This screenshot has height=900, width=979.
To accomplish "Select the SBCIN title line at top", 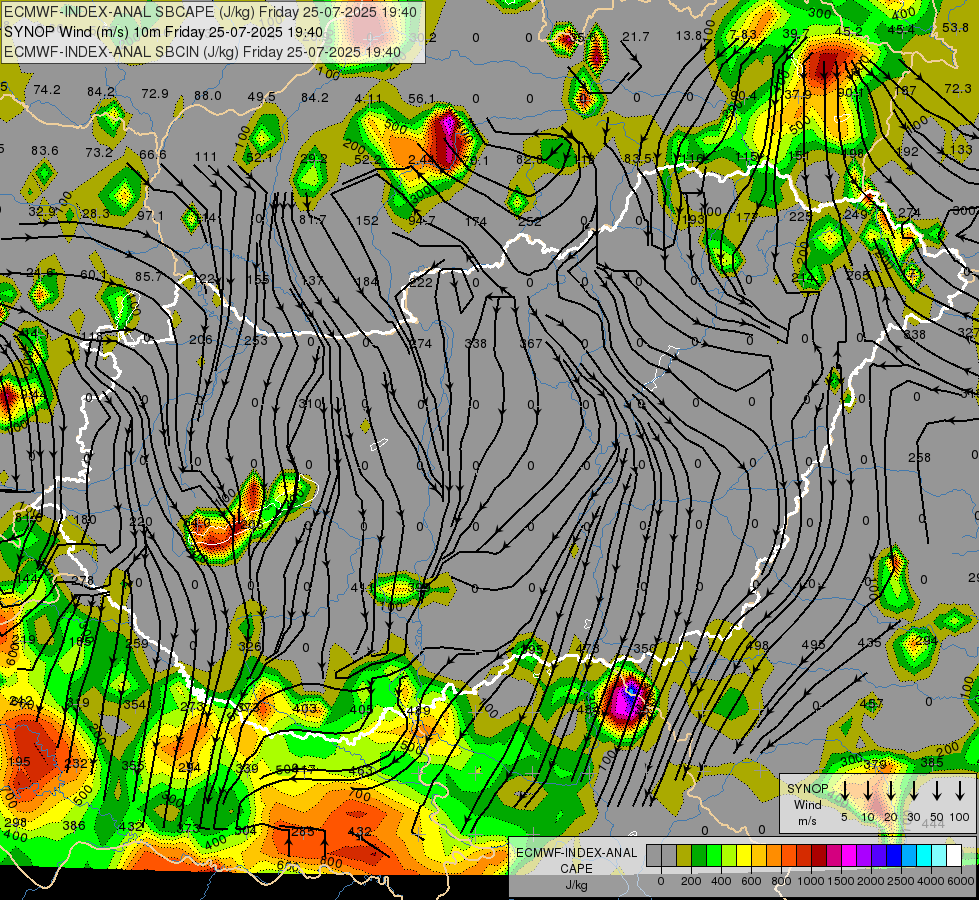I will [202, 52].
